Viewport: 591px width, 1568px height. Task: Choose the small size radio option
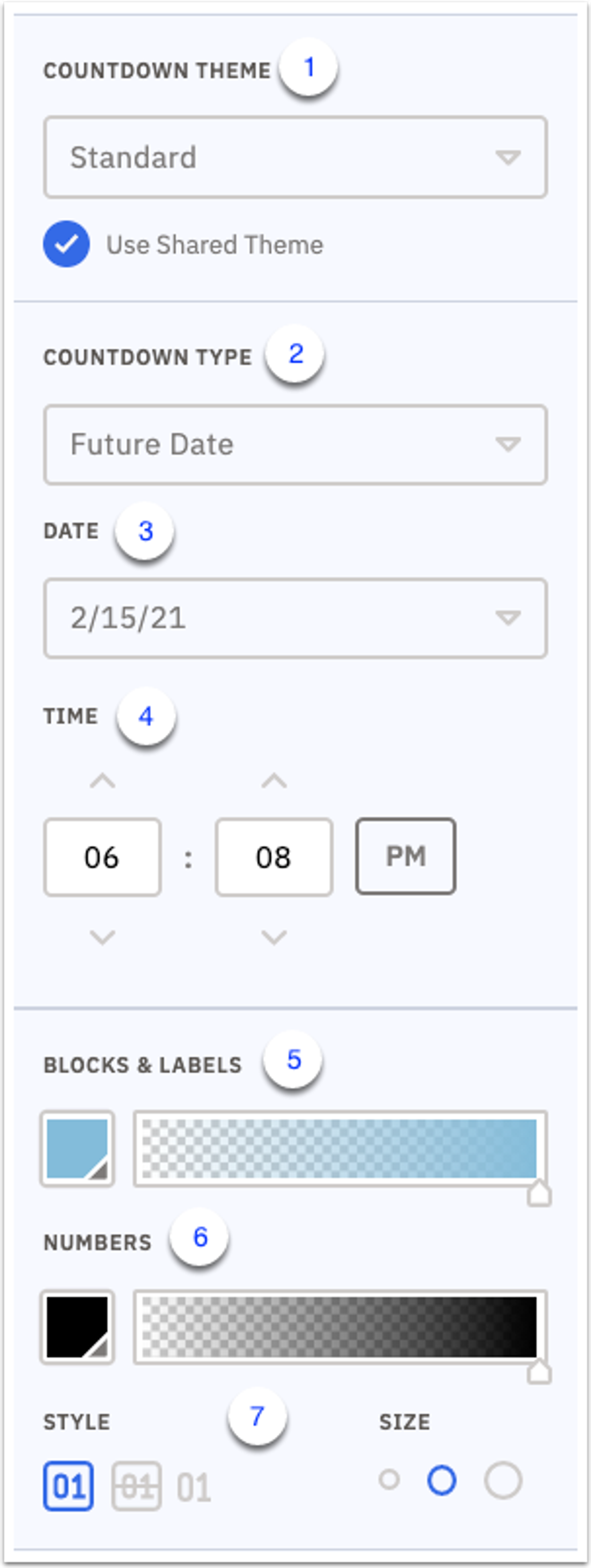(x=389, y=1479)
